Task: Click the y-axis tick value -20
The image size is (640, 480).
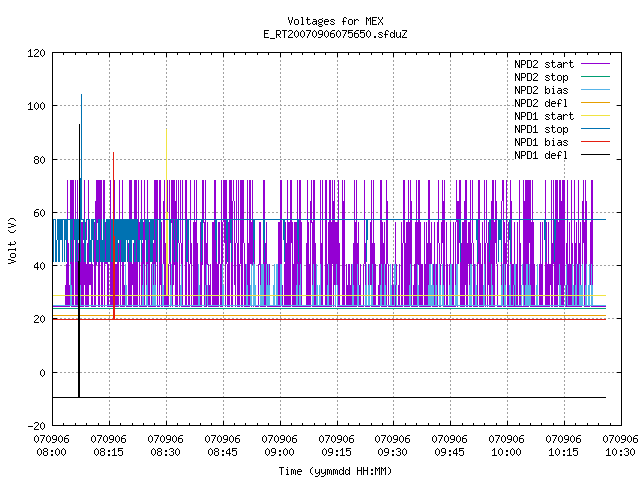Action: [x=36, y=426]
